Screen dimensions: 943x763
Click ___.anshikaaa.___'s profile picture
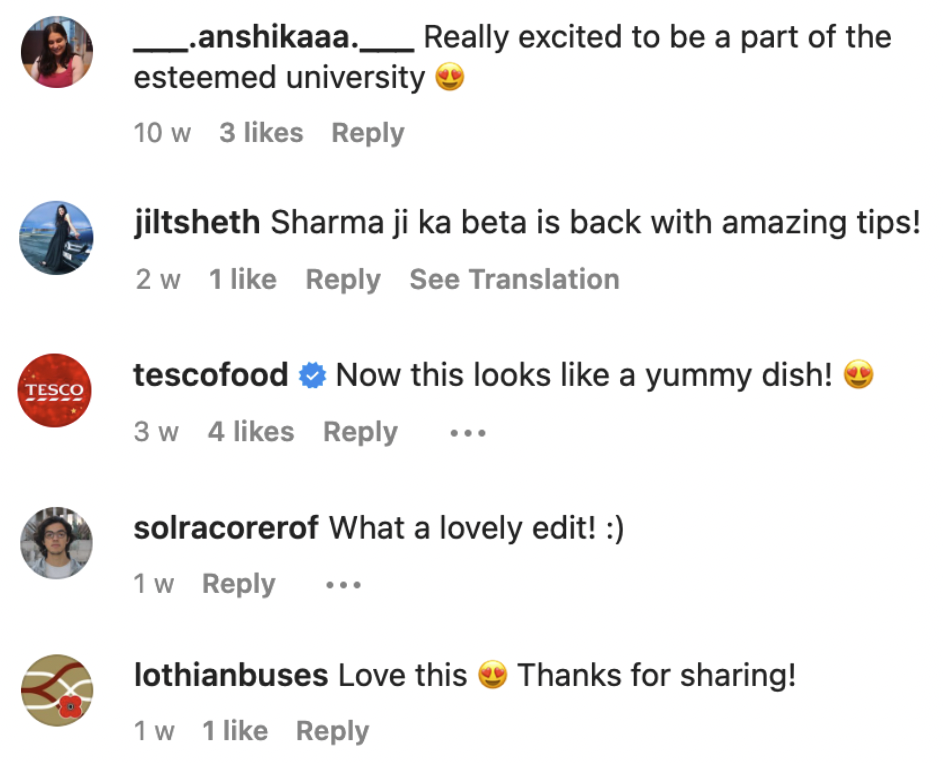click(56, 52)
